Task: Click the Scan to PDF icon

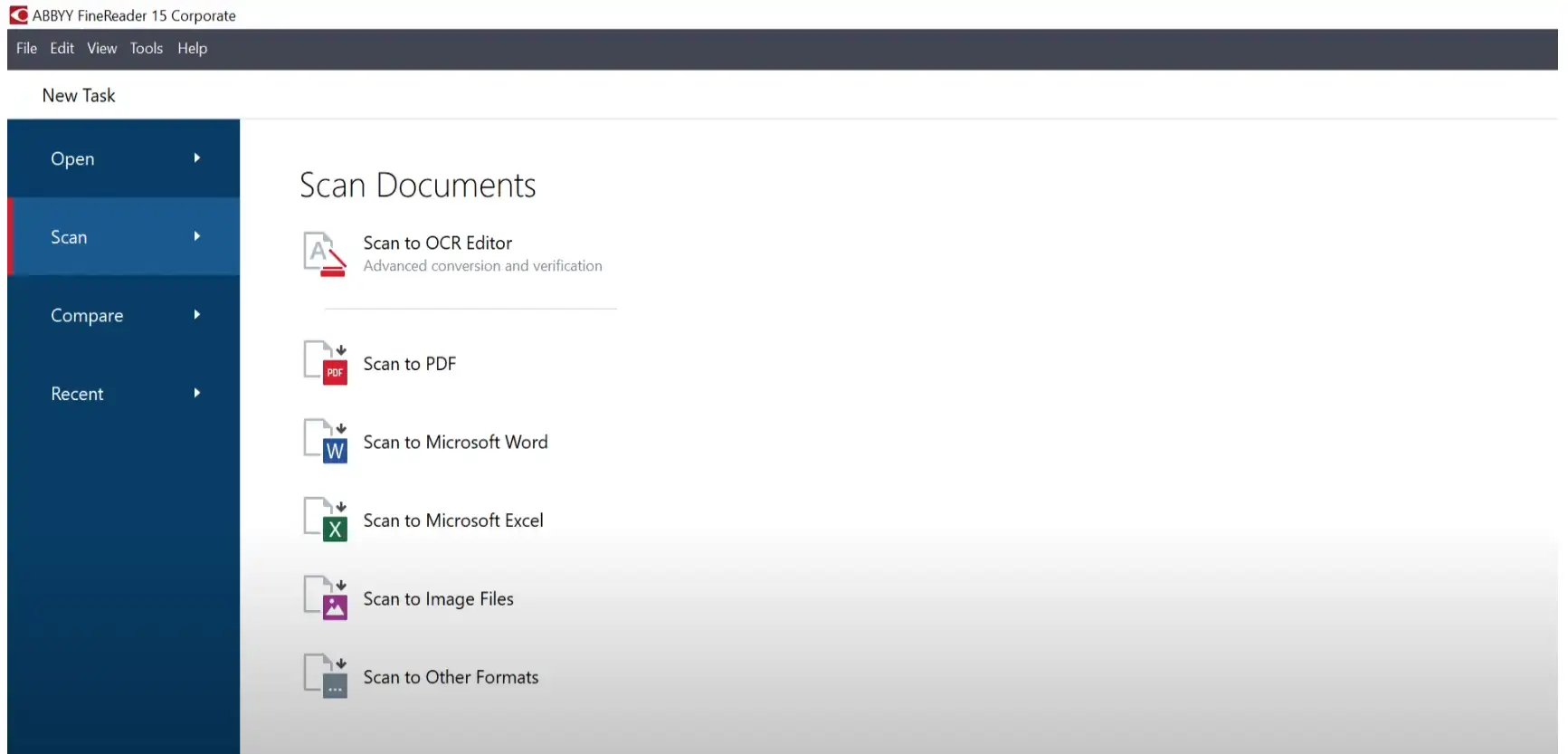Action: (326, 364)
